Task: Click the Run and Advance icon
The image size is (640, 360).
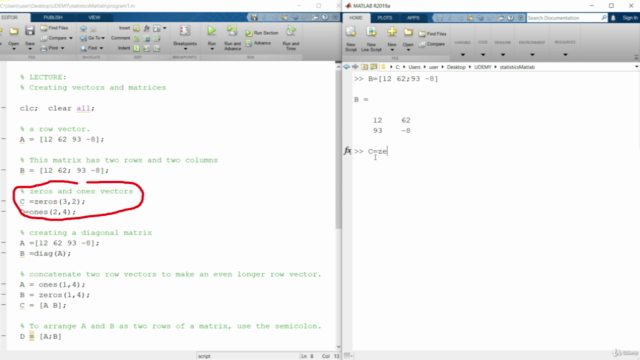Action: click(x=232, y=31)
